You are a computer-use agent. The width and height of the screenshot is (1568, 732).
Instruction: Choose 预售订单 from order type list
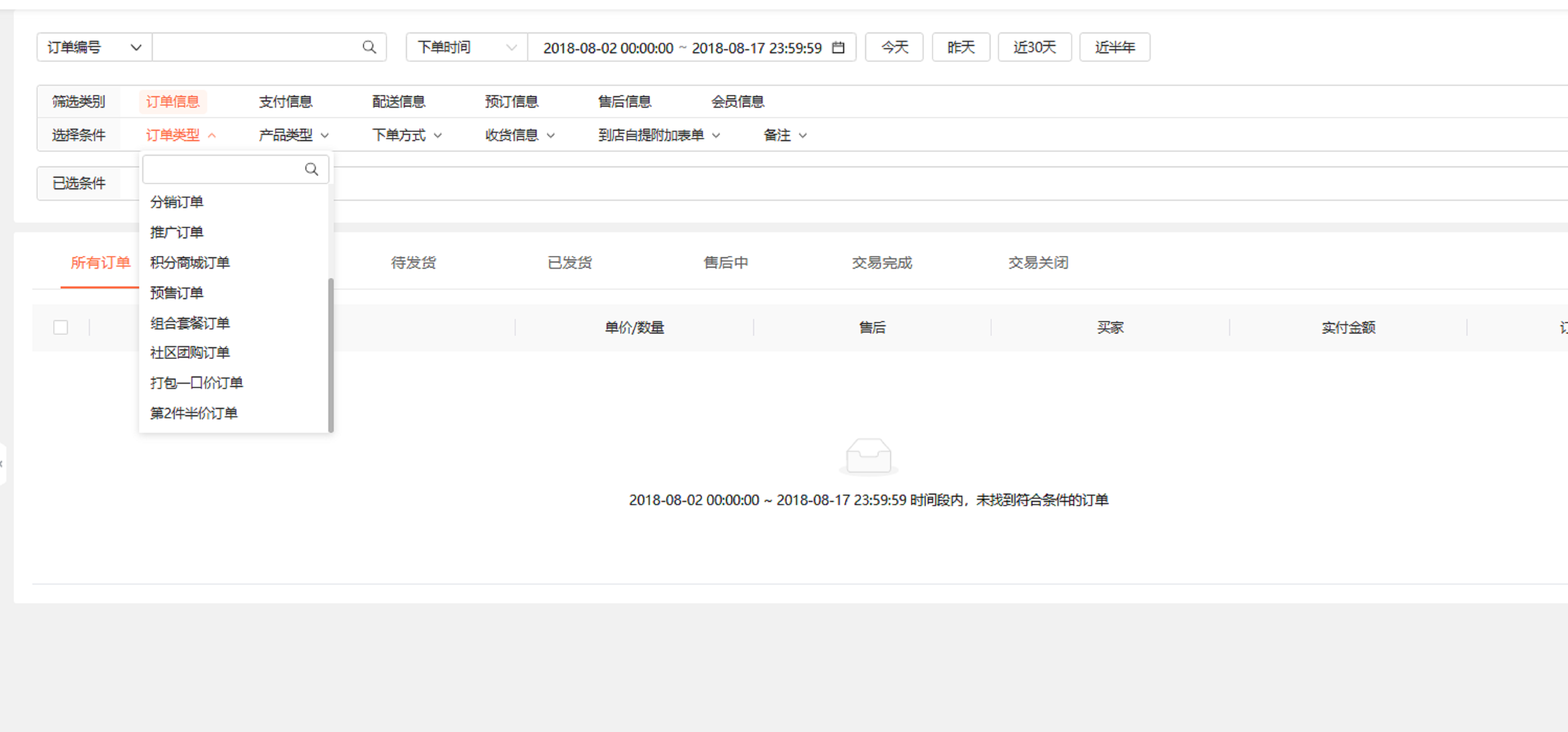click(177, 293)
